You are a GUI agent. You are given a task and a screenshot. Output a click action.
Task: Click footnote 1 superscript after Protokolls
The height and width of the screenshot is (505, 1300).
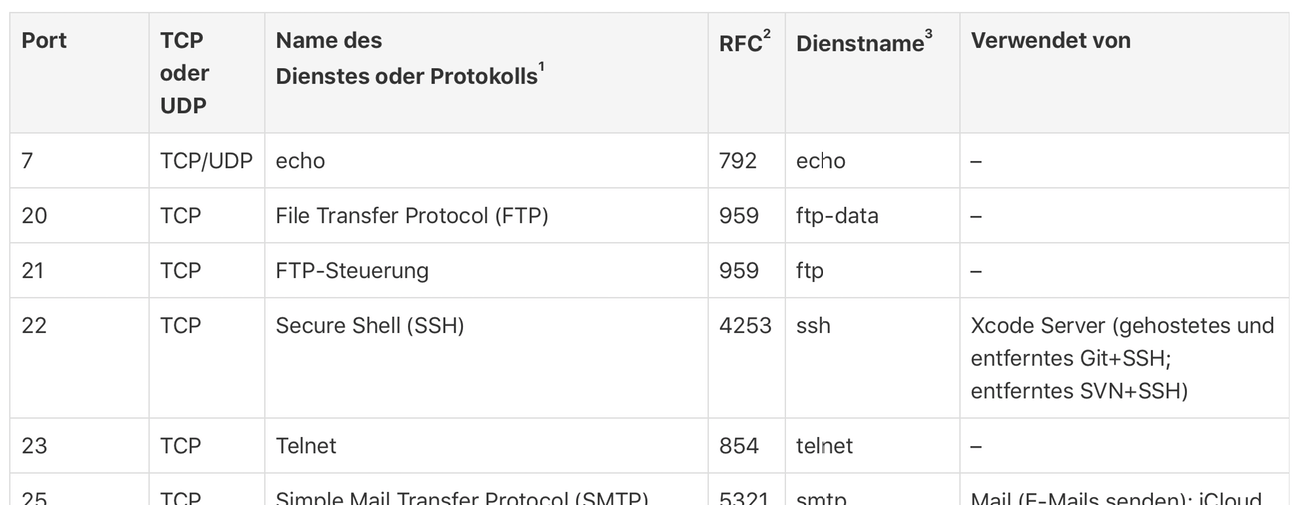pos(541,69)
